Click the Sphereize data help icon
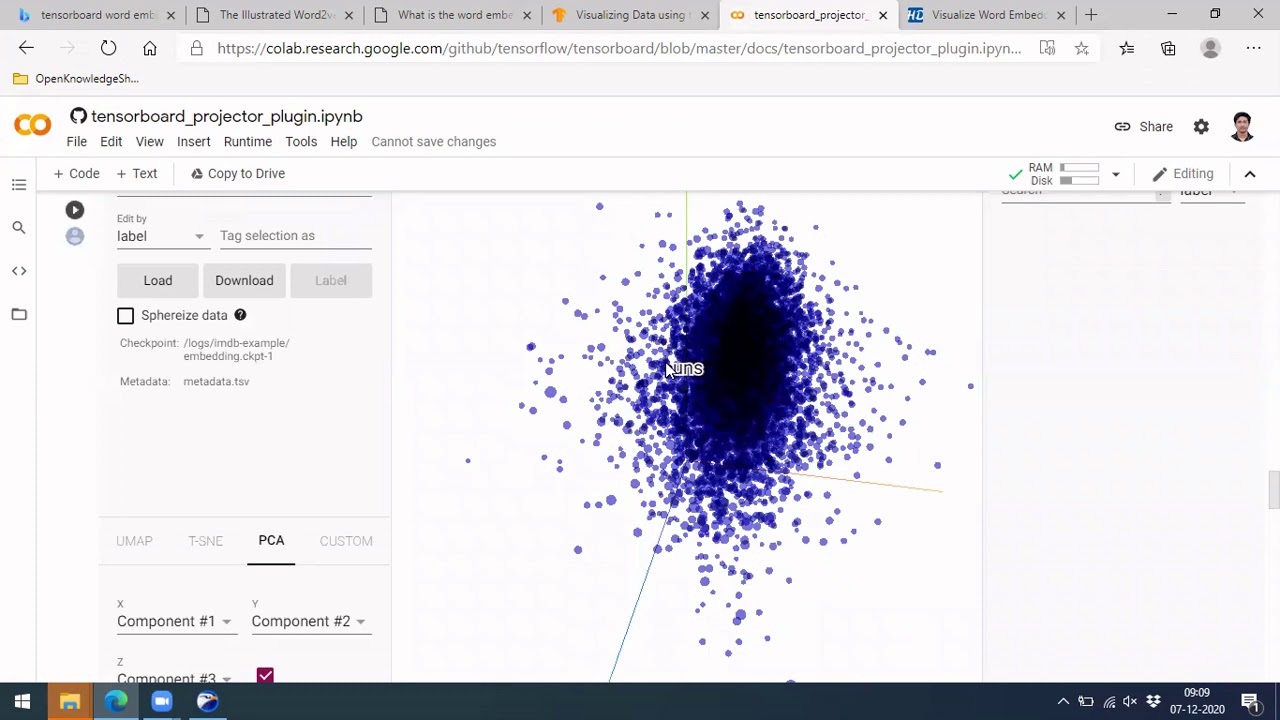1280x720 pixels. tap(240, 315)
